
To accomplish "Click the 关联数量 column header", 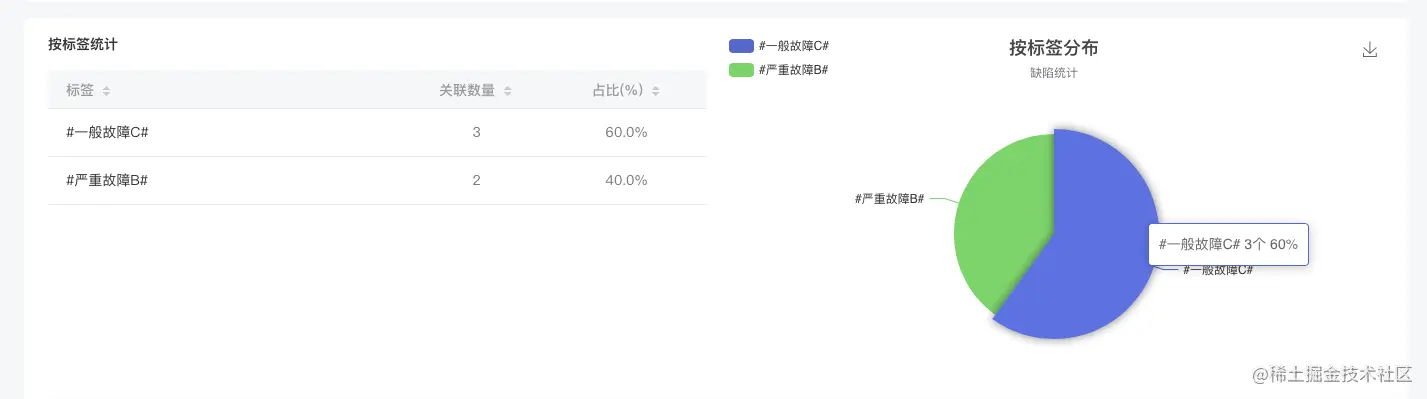I will coord(467,91).
